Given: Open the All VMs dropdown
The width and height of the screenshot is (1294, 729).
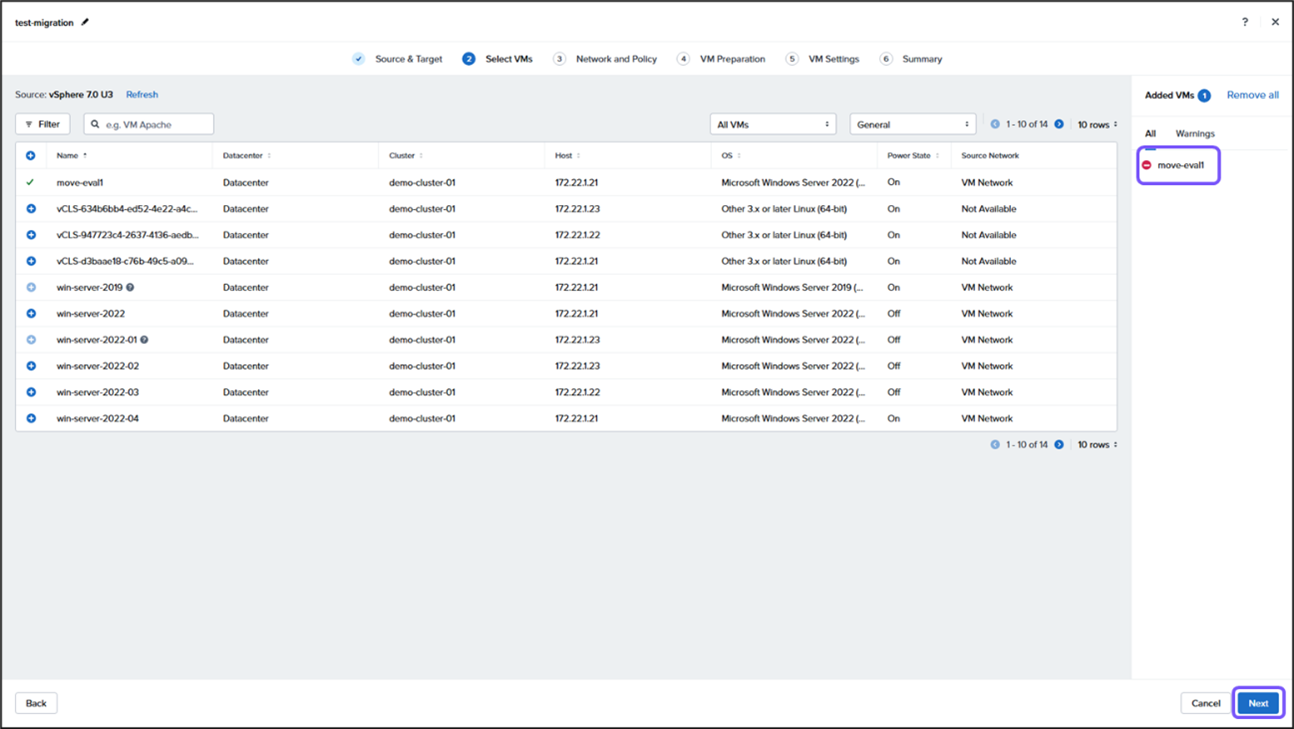Looking at the screenshot, I should [x=772, y=125].
